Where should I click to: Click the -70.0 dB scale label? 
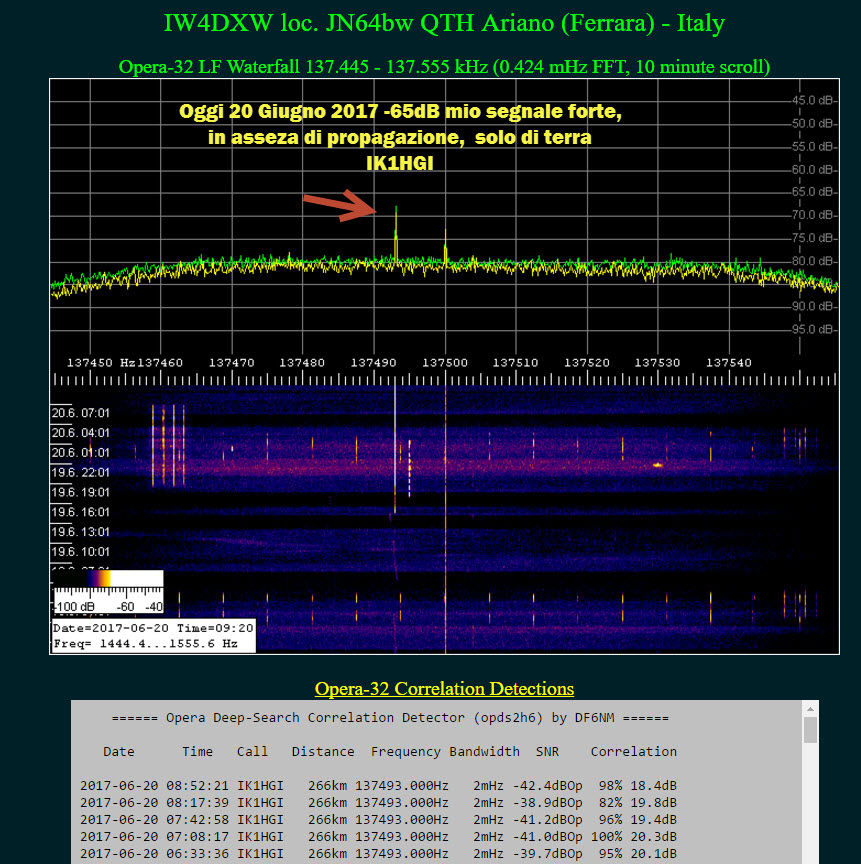click(x=813, y=215)
